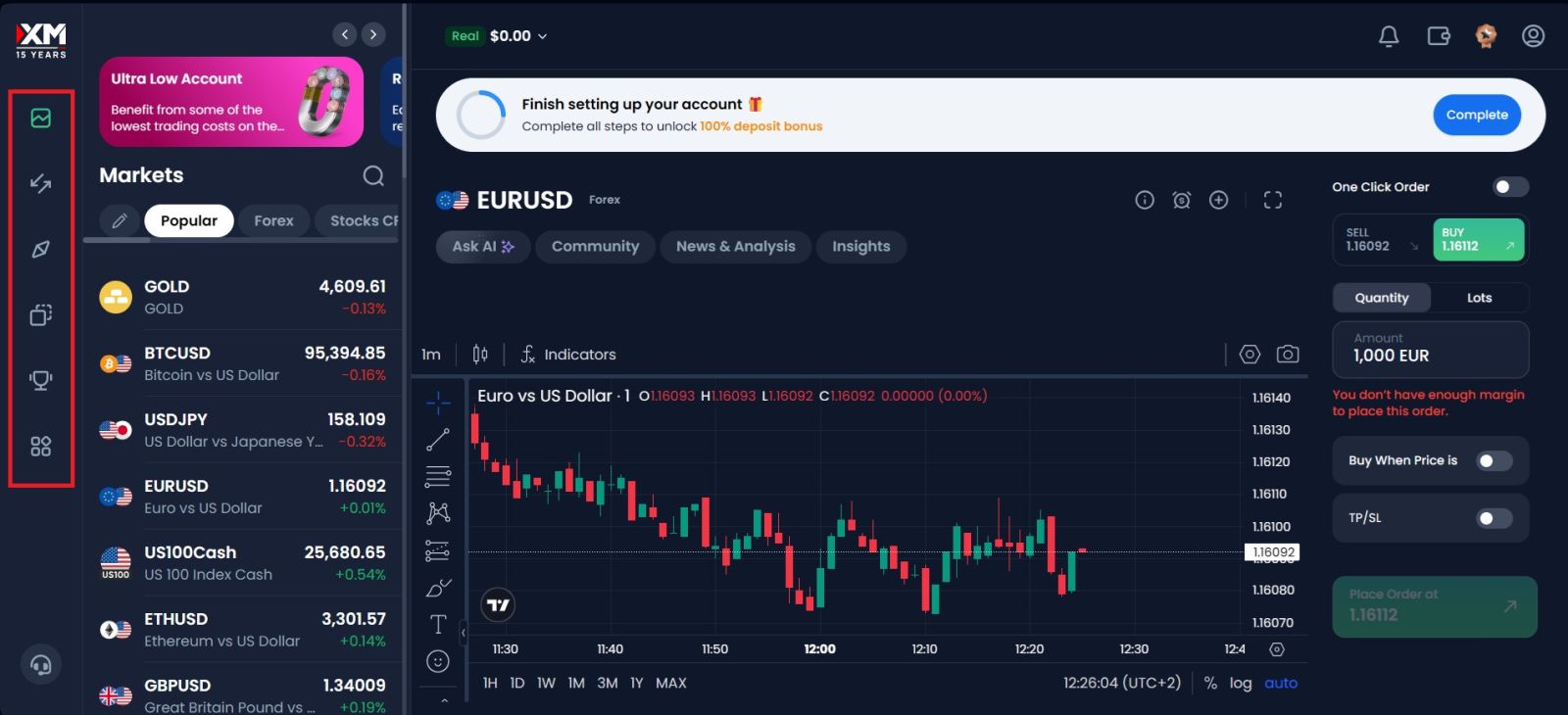Click the chart screenshot camera icon
Image resolution: width=1568 pixels, height=715 pixels.
coord(1288,355)
